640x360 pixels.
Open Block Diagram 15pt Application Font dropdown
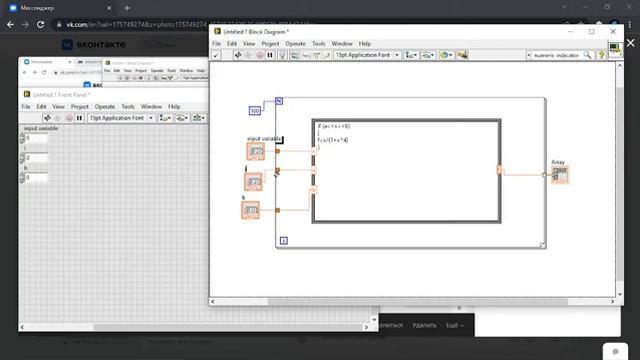click(x=367, y=55)
